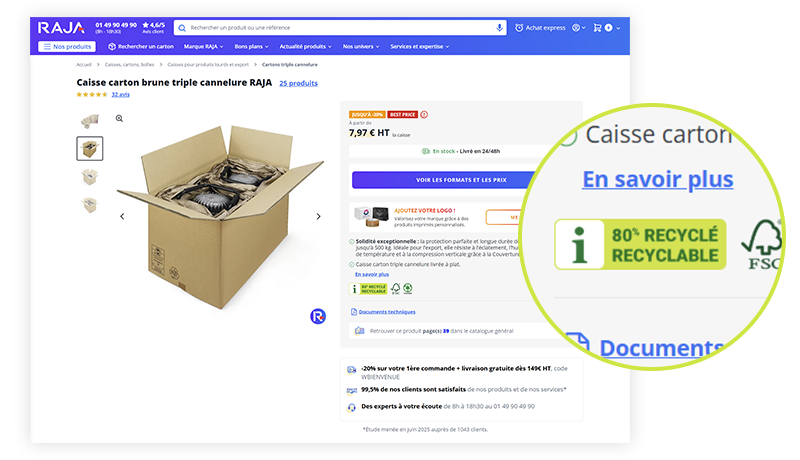Select the third product thumbnail

[x=90, y=177]
